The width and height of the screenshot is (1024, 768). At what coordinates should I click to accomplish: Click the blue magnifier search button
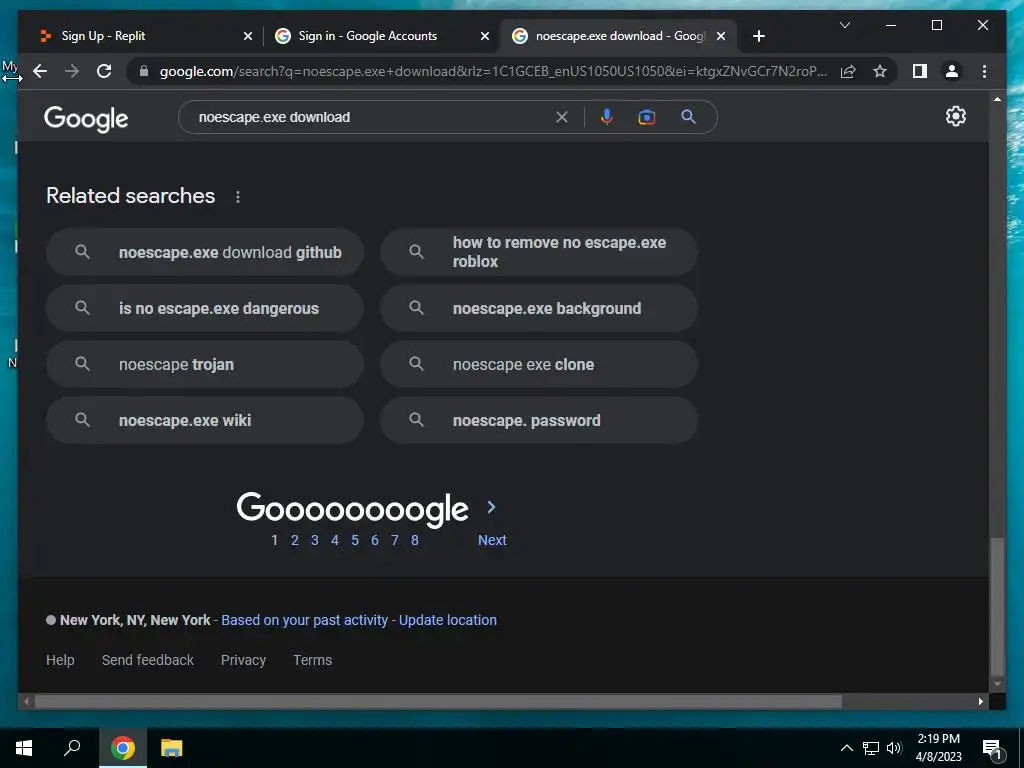[688, 117]
